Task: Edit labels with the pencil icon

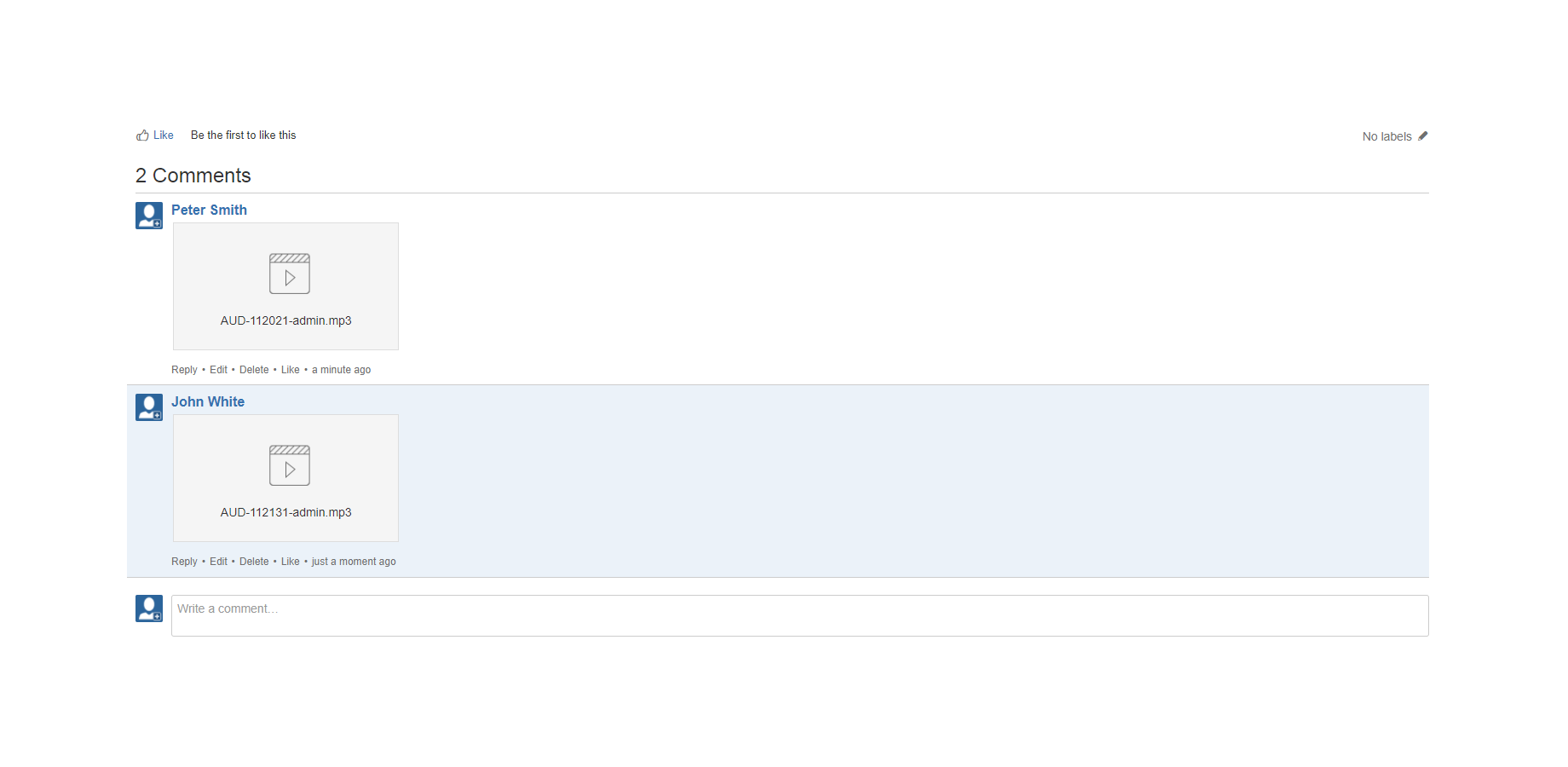Action: [1422, 136]
